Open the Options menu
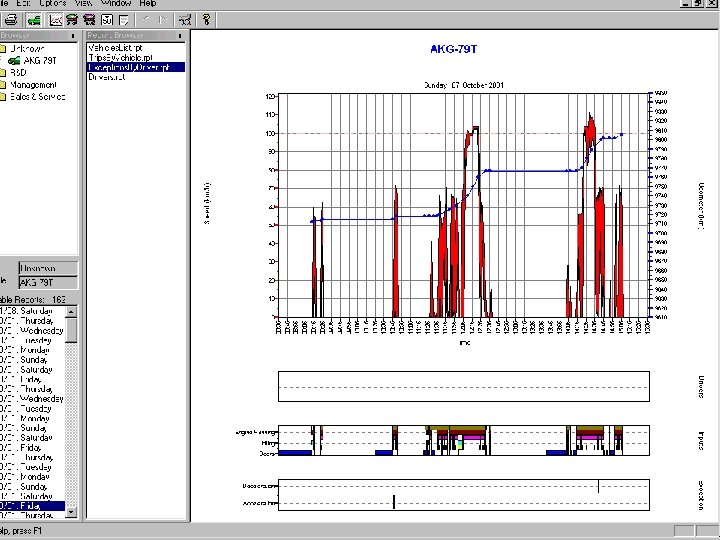 tap(52, 3)
